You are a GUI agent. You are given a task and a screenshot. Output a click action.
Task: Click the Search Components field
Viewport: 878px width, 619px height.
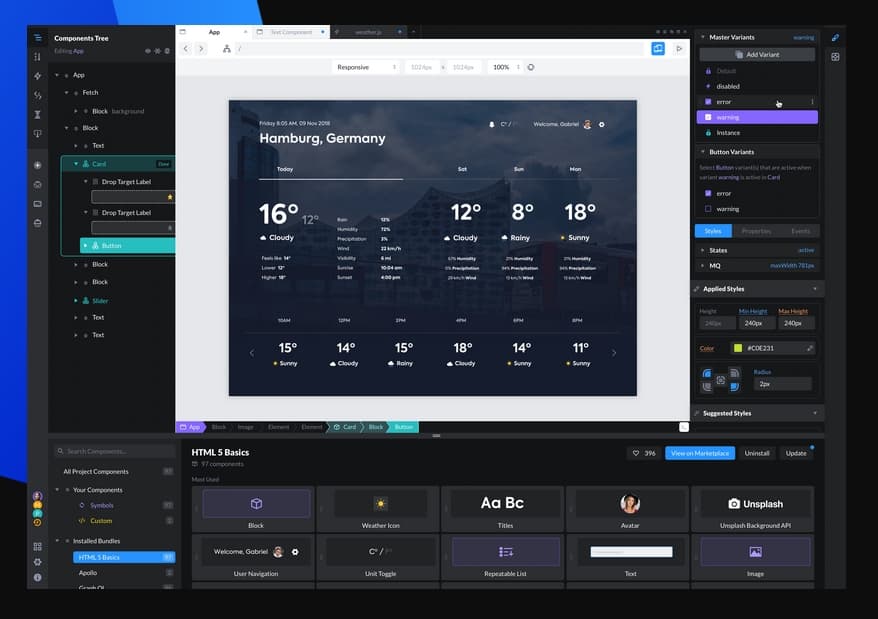pos(115,452)
